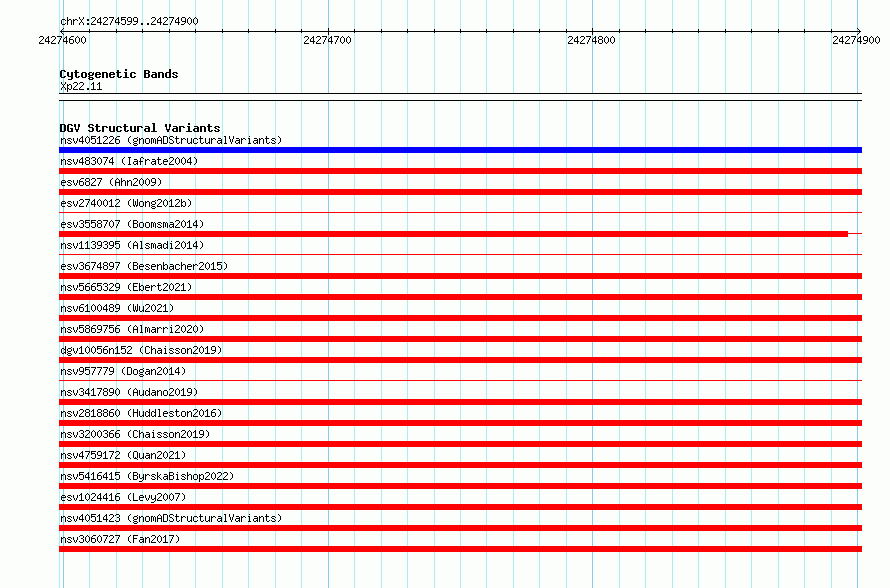Open variant esv1024416 (Levy2007)
The image size is (890, 588).
[x=123, y=497]
